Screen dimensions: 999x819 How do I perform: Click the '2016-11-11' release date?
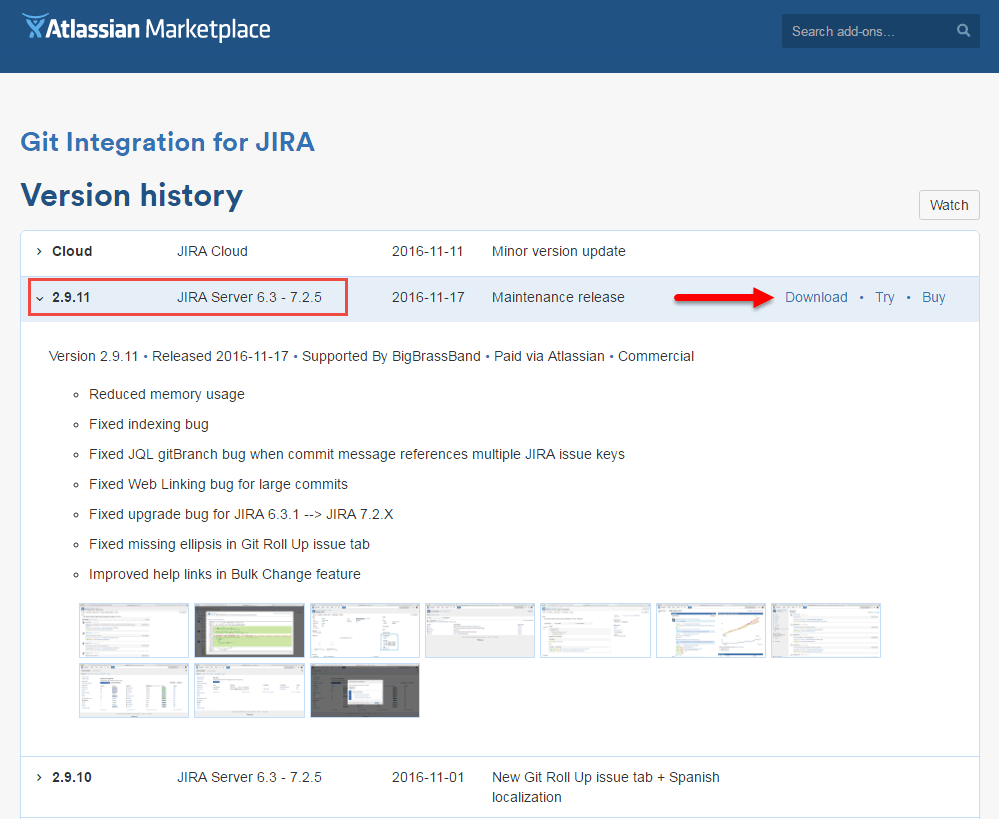[428, 251]
